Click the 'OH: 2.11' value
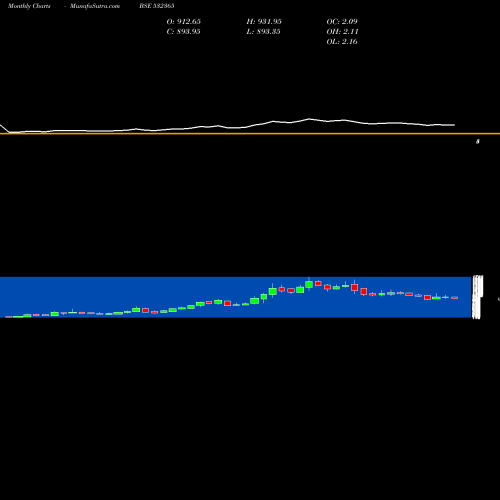500x500 pixels. click(342, 31)
